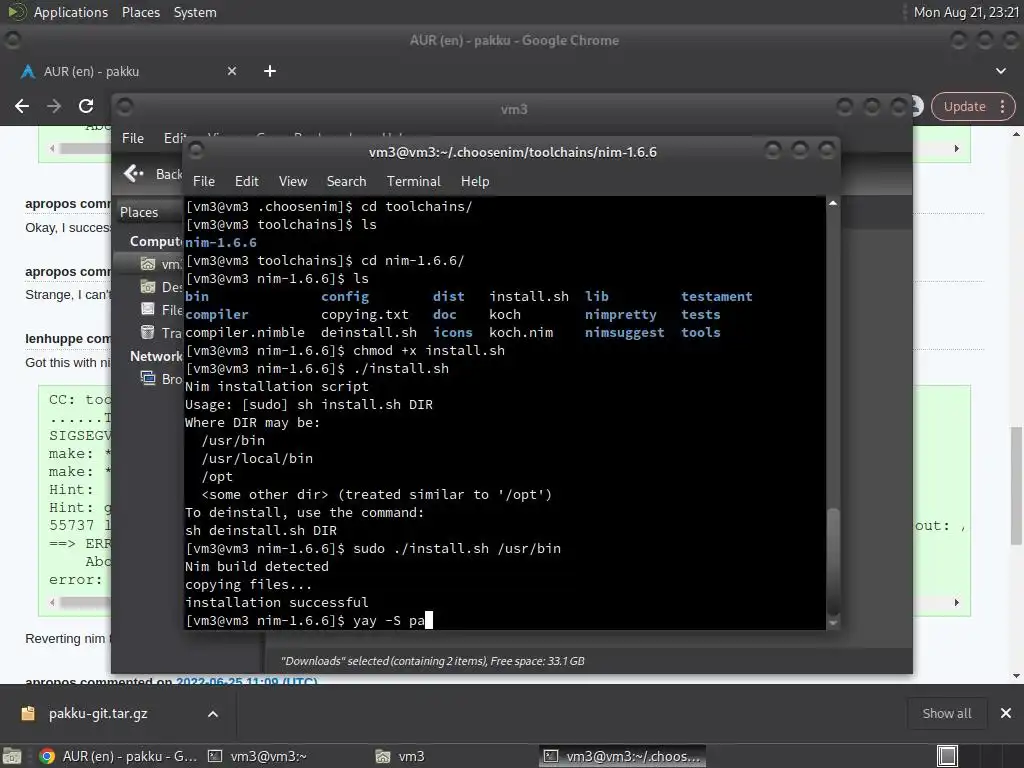Image resolution: width=1024 pixels, height=768 pixels.
Task: Open the terminal Help menu
Action: (x=475, y=182)
